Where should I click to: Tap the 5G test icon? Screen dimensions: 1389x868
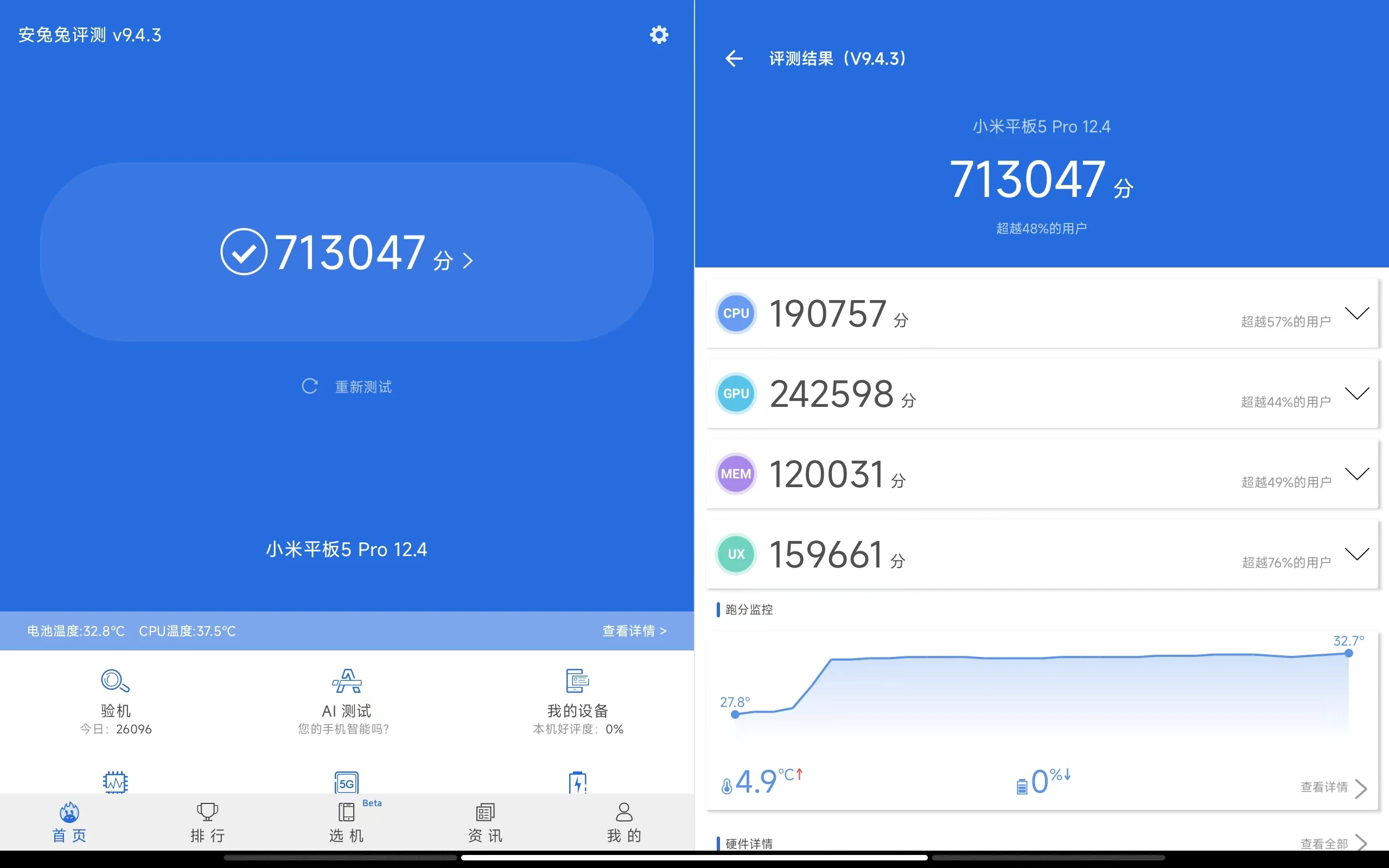tap(347, 782)
